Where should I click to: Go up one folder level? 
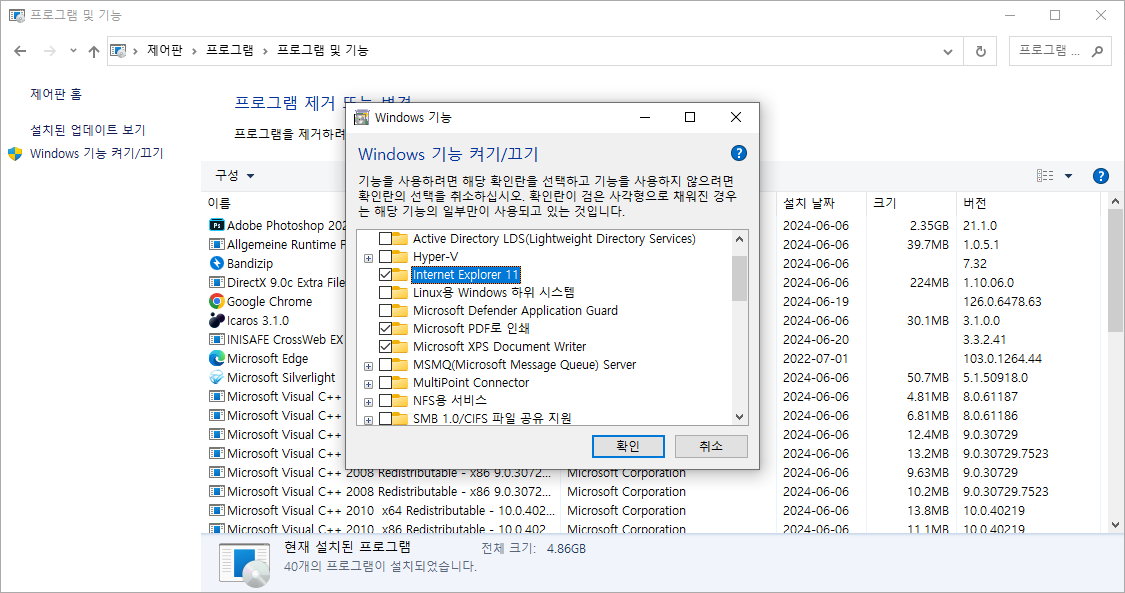pyautogui.click(x=94, y=51)
